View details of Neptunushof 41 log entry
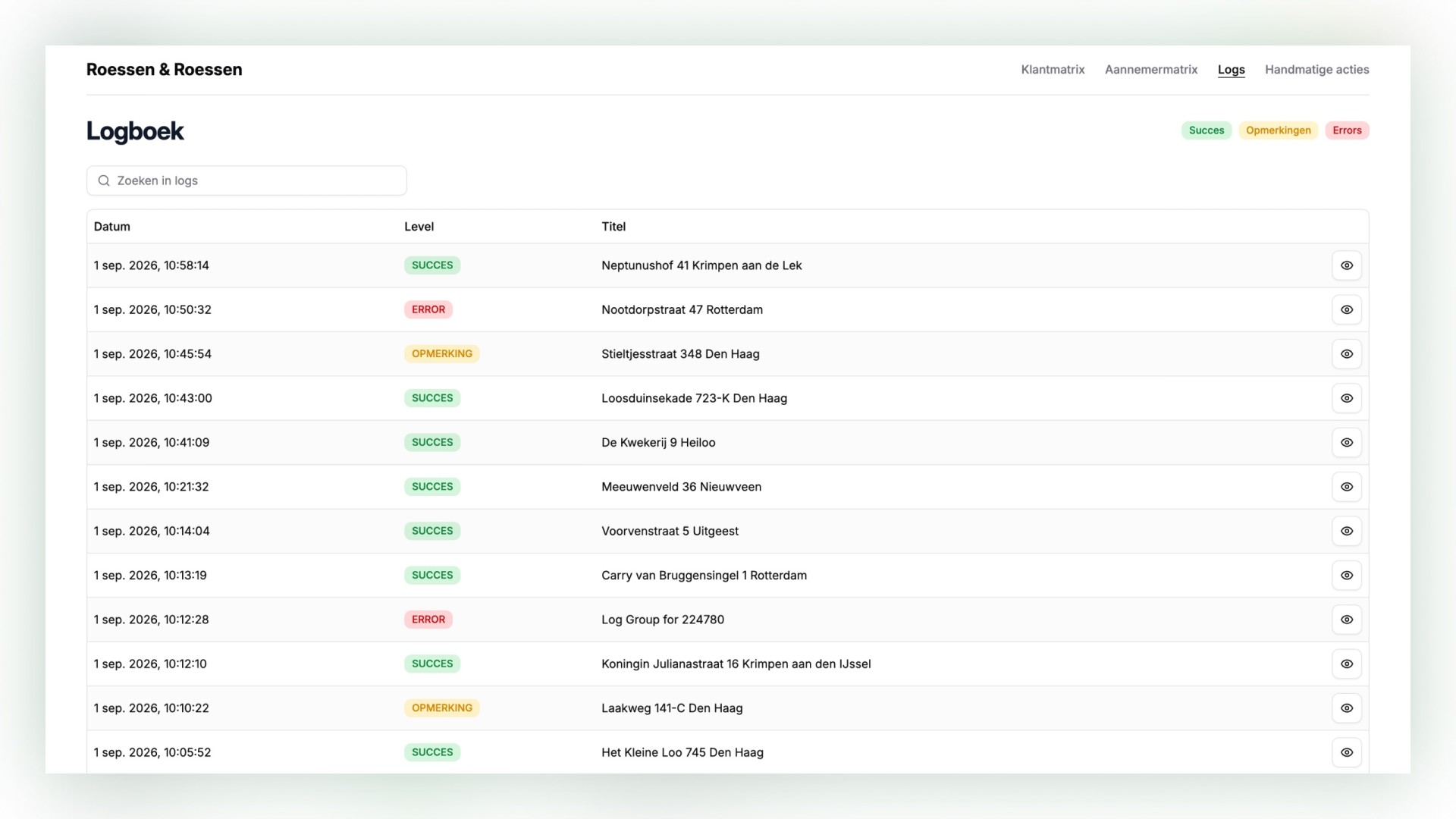 click(1347, 265)
